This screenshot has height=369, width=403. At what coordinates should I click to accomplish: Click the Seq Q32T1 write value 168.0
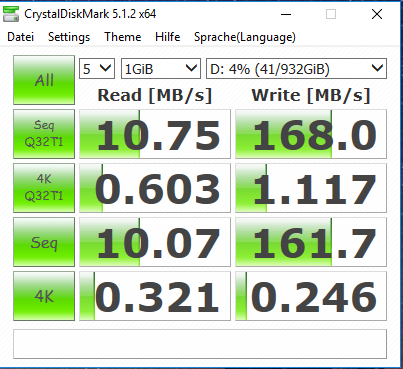[x=311, y=134]
